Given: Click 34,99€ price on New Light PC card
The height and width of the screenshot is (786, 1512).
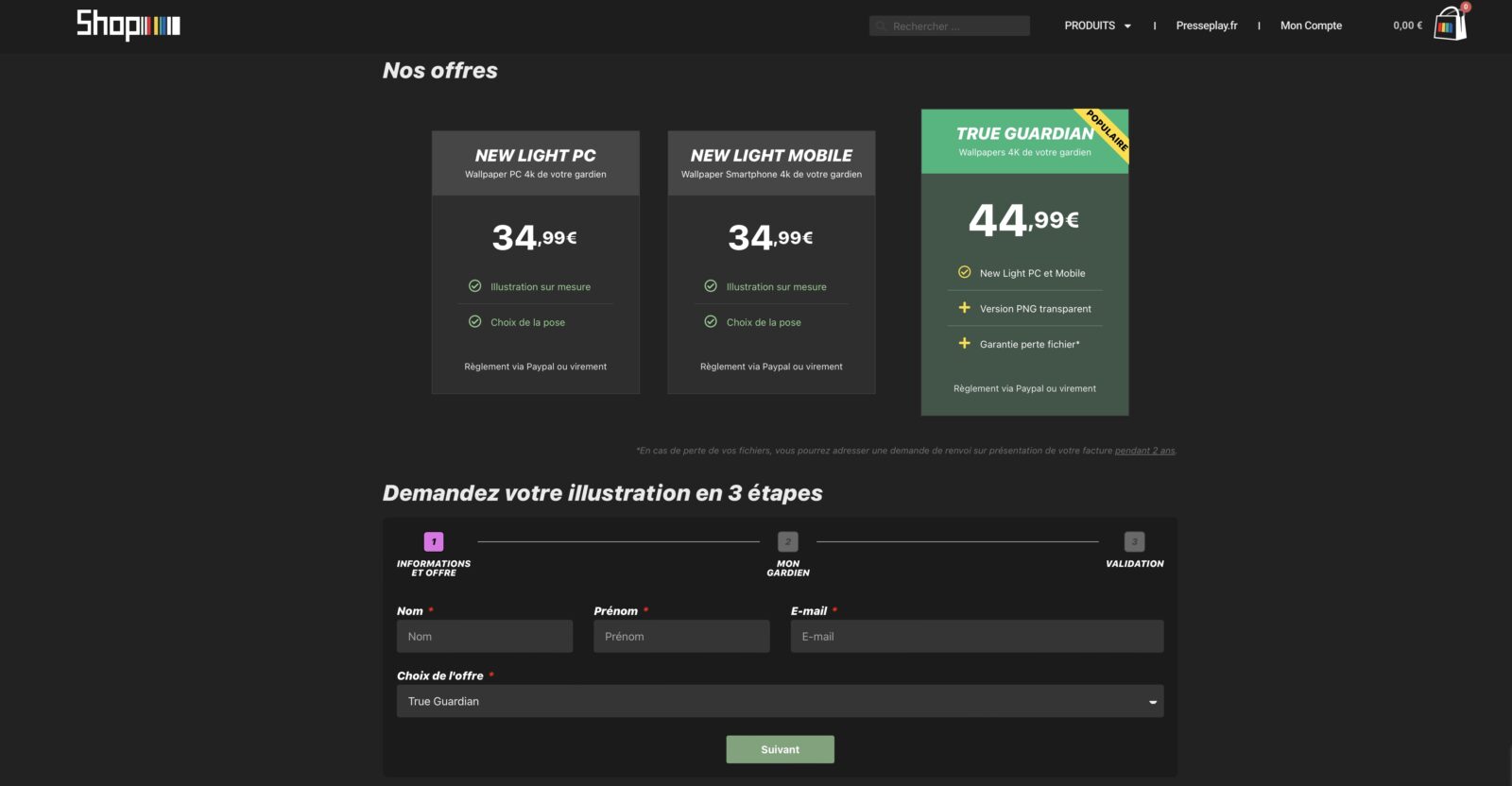Looking at the screenshot, I should point(535,237).
